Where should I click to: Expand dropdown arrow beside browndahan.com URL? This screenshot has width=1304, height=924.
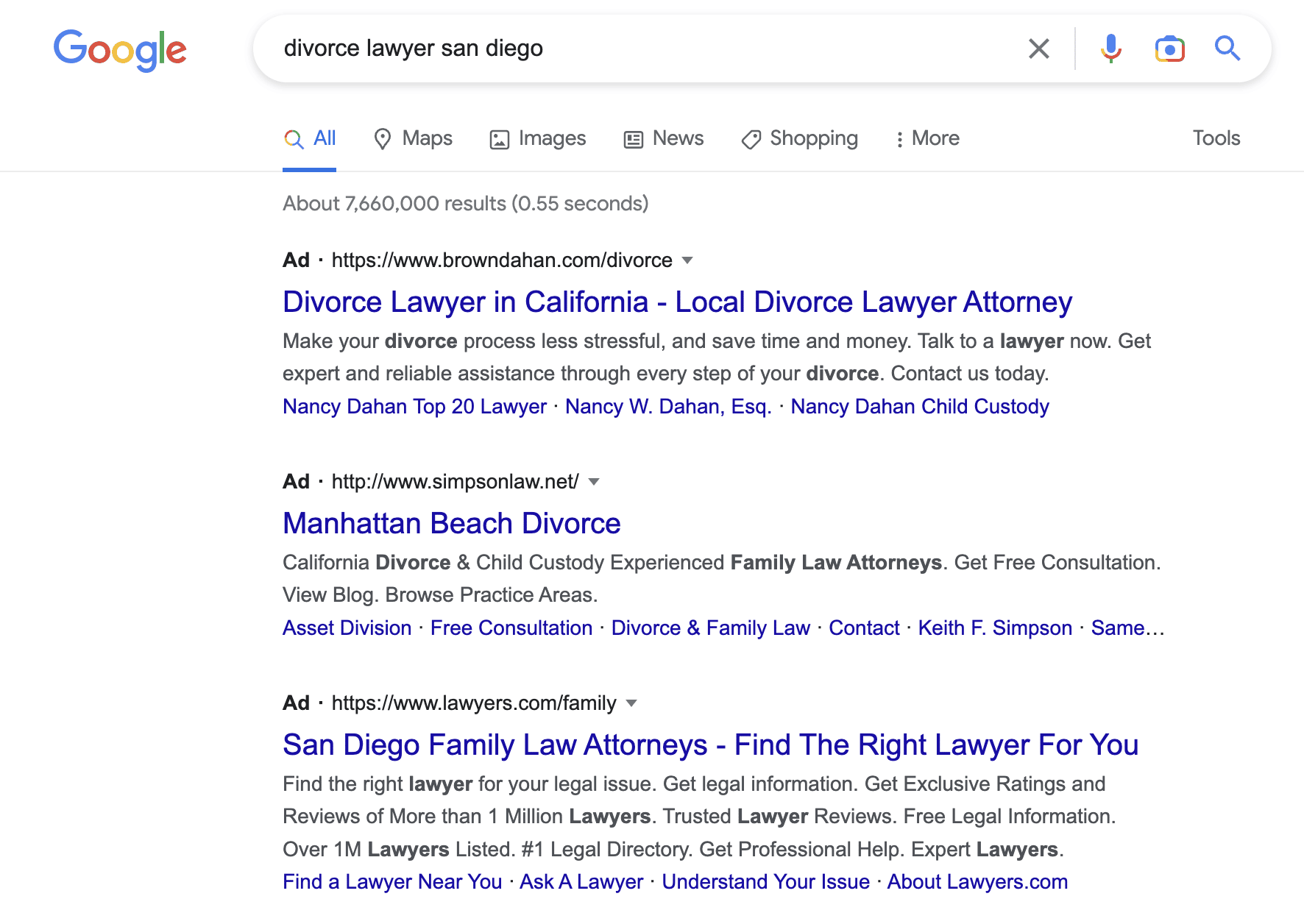687,260
